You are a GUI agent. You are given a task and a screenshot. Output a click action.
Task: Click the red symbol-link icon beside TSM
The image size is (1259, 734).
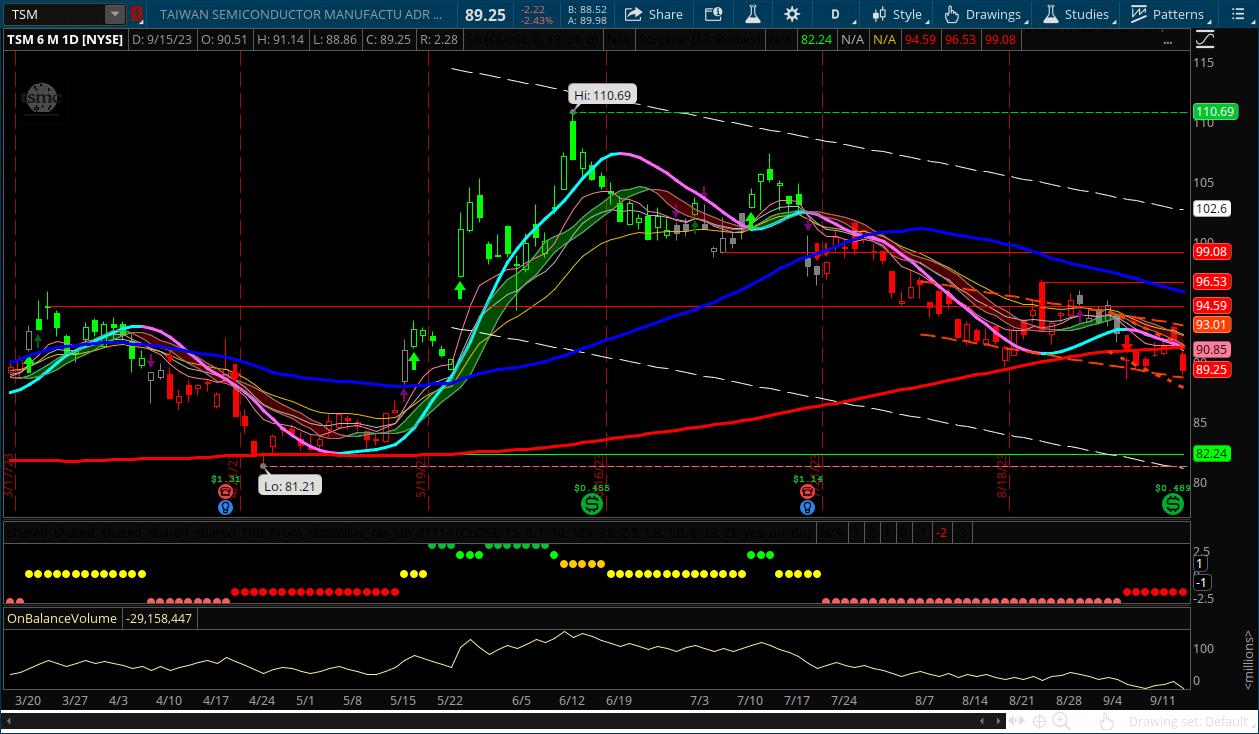(x=137, y=14)
